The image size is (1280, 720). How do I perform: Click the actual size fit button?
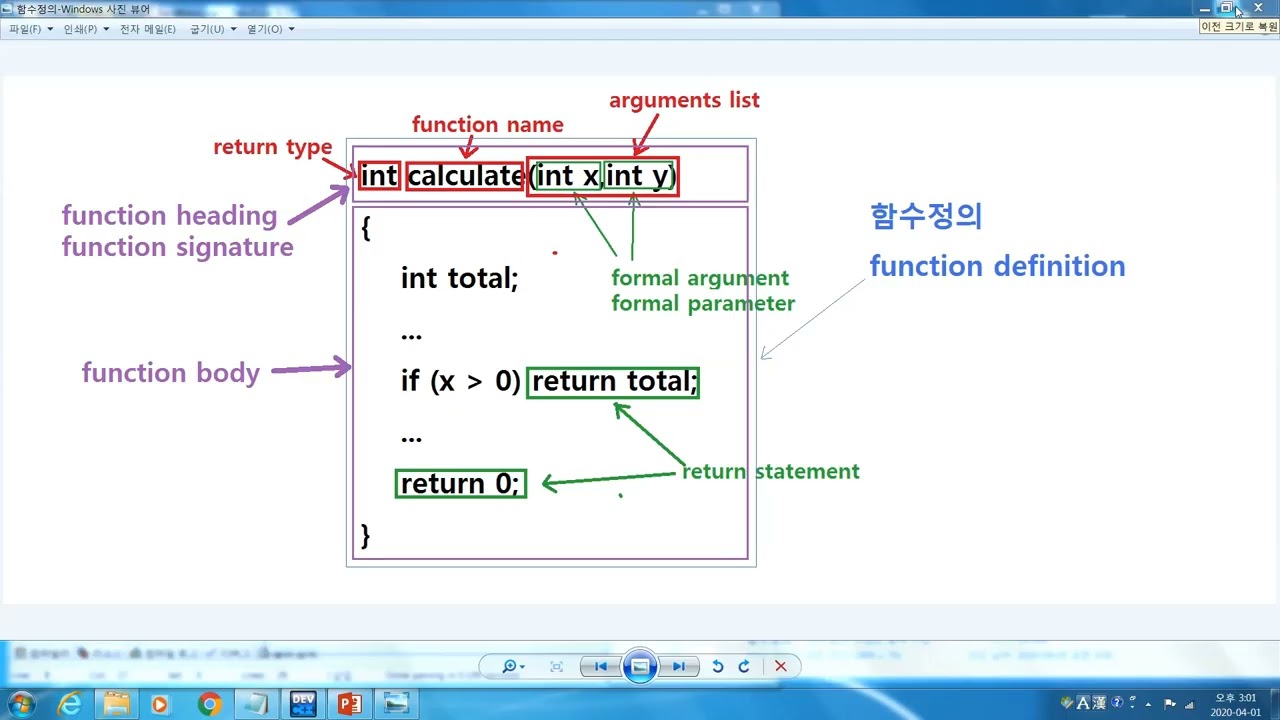(x=557, y=667)
